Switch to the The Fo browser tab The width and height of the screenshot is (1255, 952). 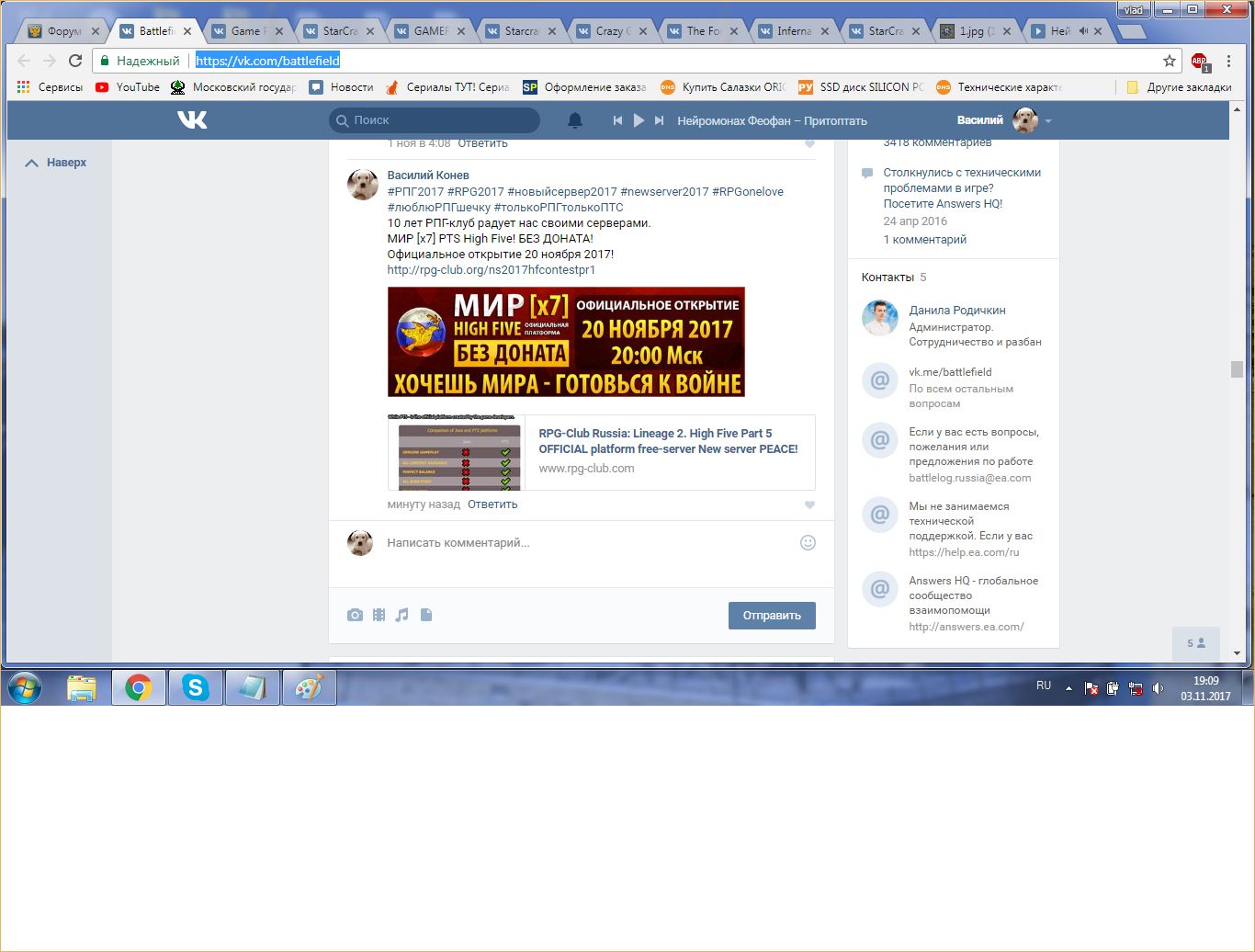(x=702, y=31)
